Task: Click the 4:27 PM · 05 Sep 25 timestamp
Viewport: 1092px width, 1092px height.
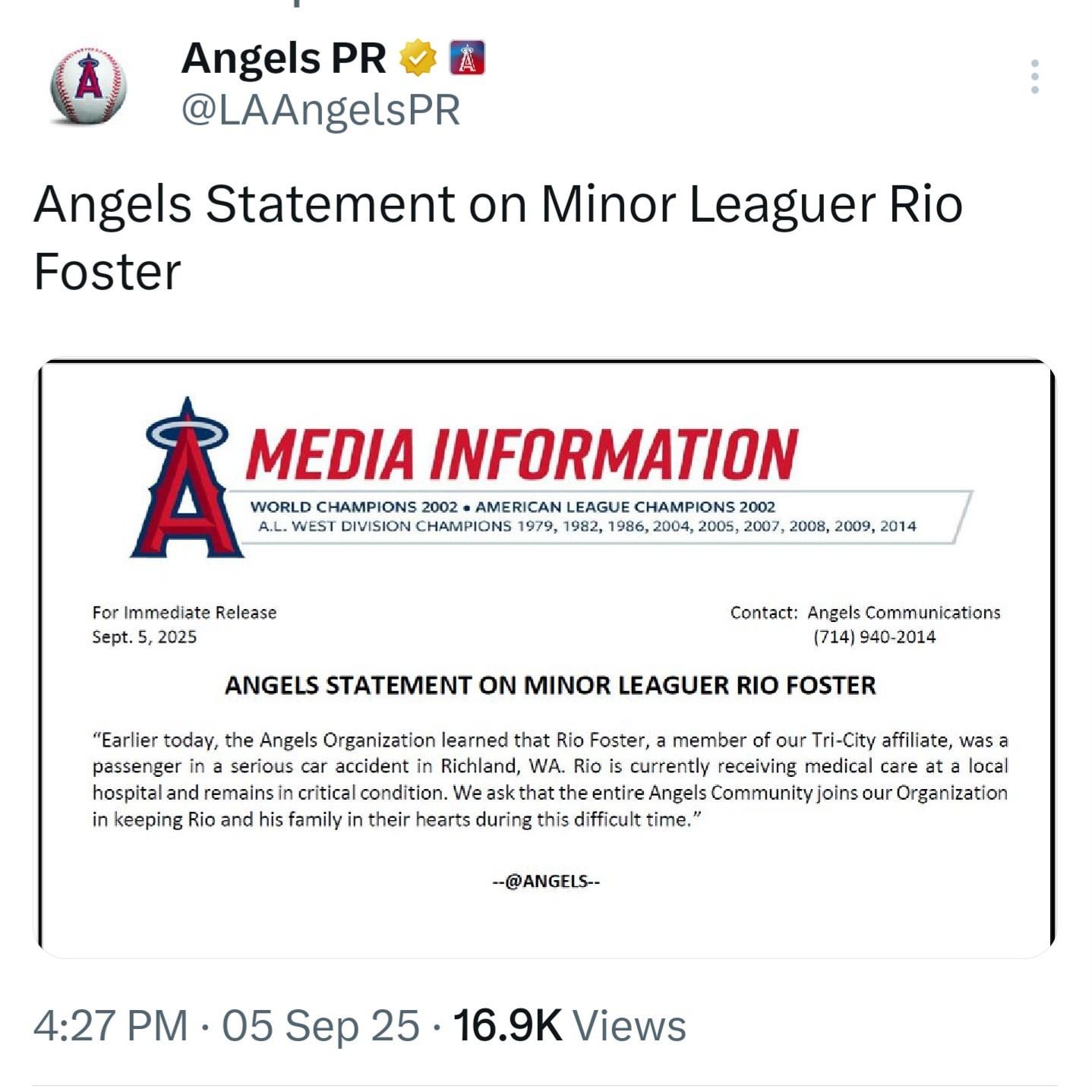Action: click(226, 1026)
